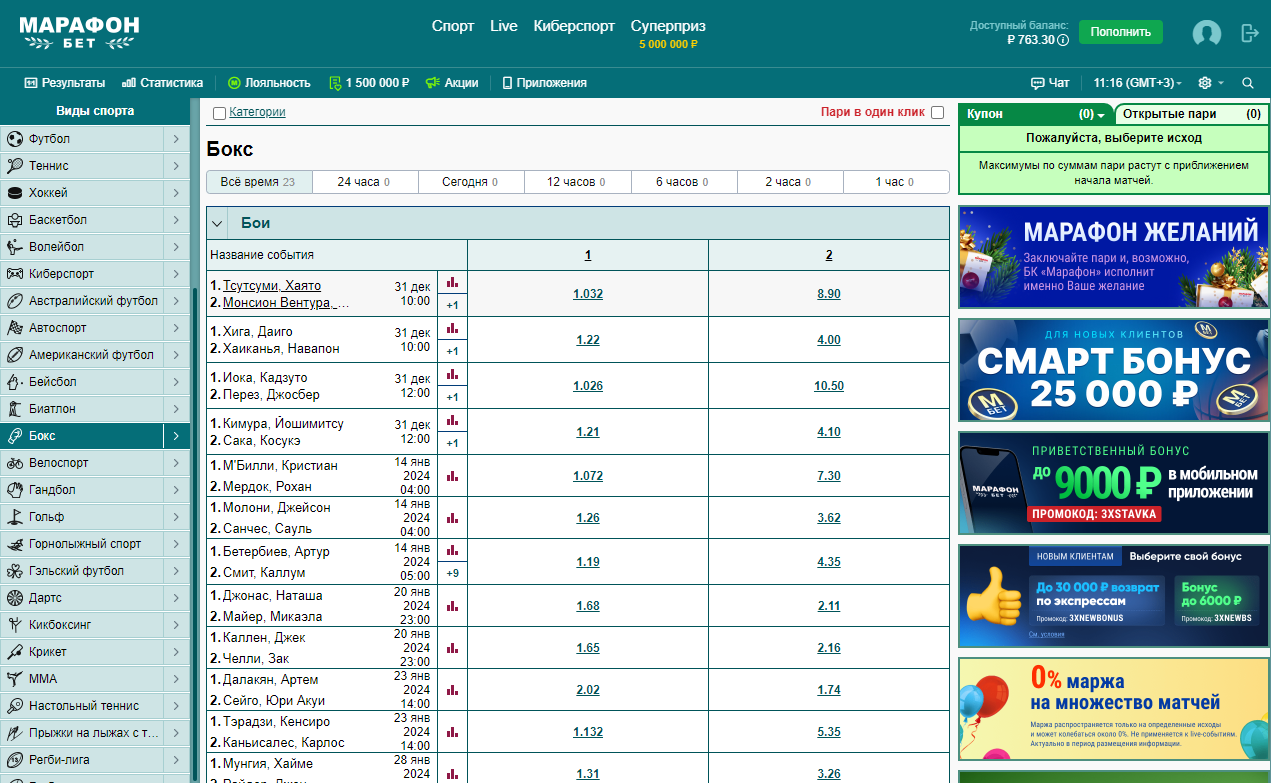Toggle the Категории checkbox
Screen dimensions: 1271x783
(219, 113)
